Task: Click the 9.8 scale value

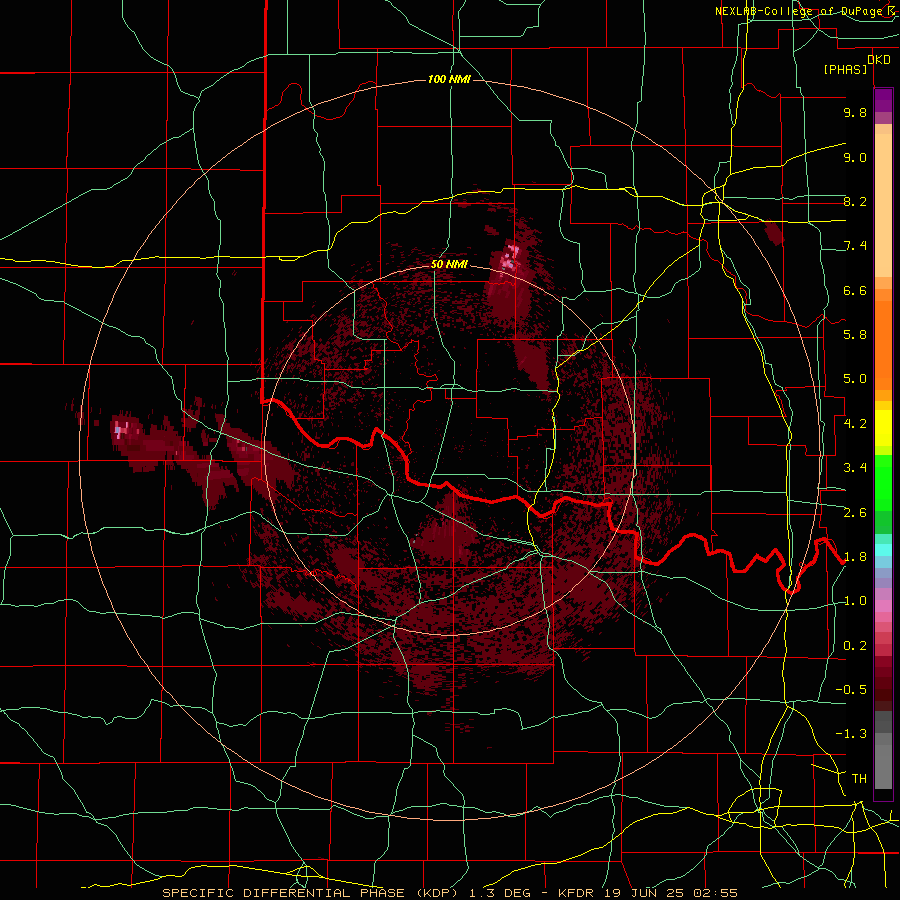Action: point(855,112)
